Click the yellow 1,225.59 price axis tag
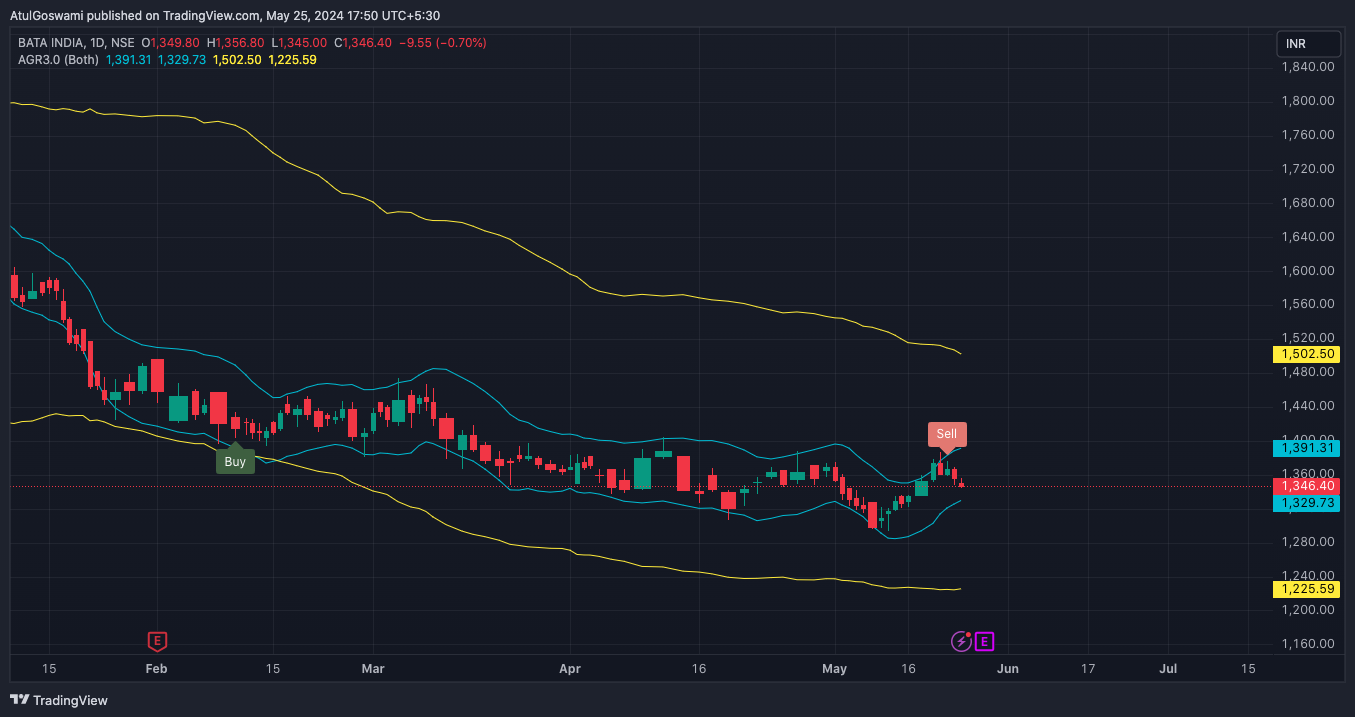 [x=1305, y=589]
